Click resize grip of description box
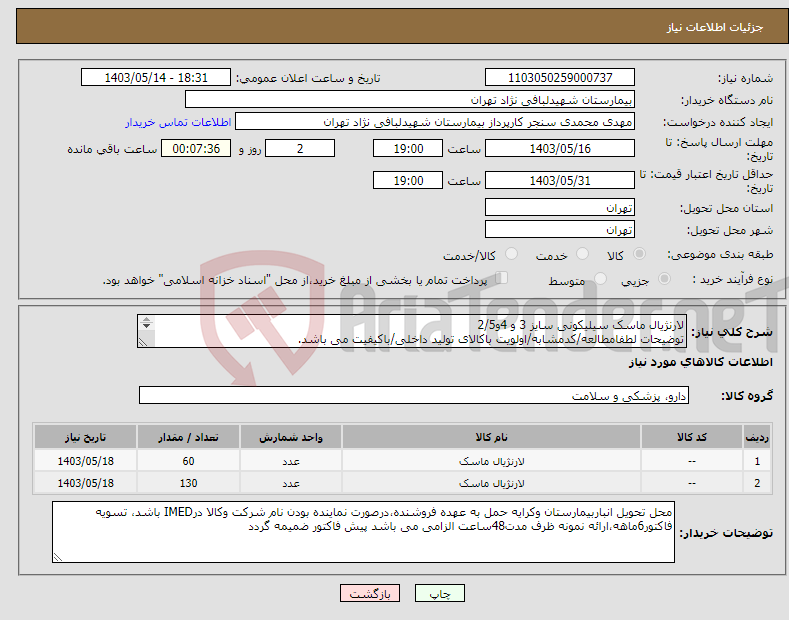 coord(143,342)
